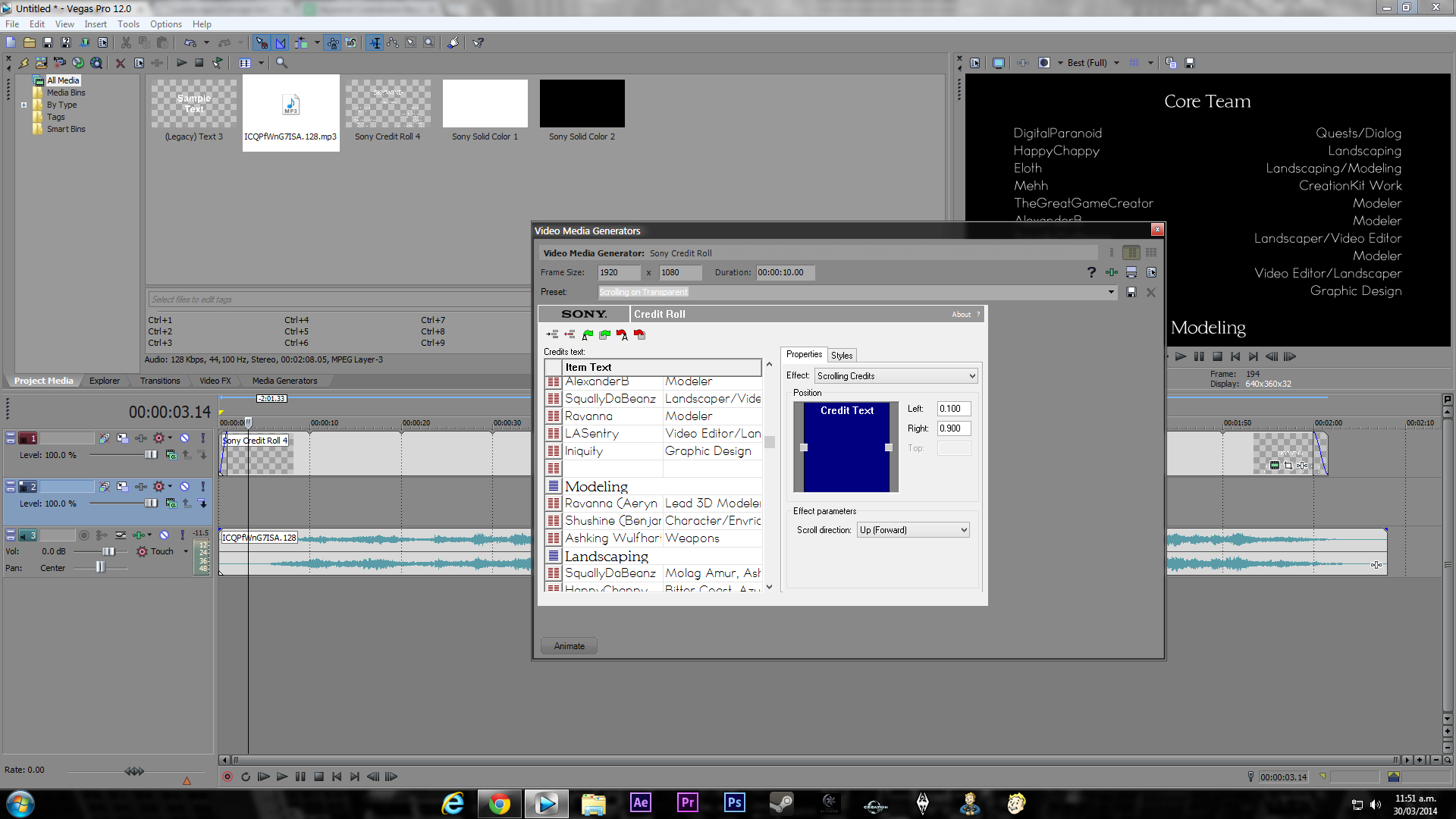Open the Insert menu
The width and height of the screenshot is (1456, 819).
pyautogui.click(x=96, y=24)
